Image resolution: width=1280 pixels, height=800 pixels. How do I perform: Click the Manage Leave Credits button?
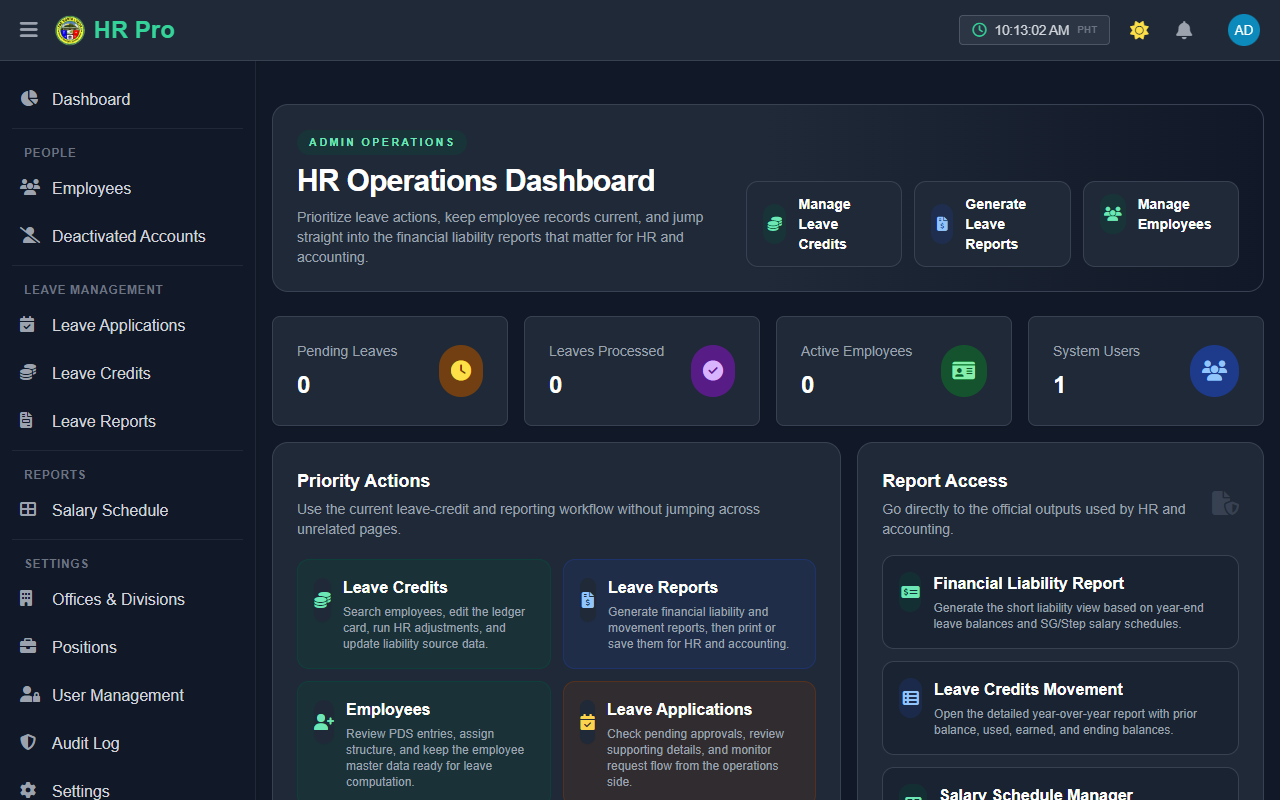pos(824,224)
